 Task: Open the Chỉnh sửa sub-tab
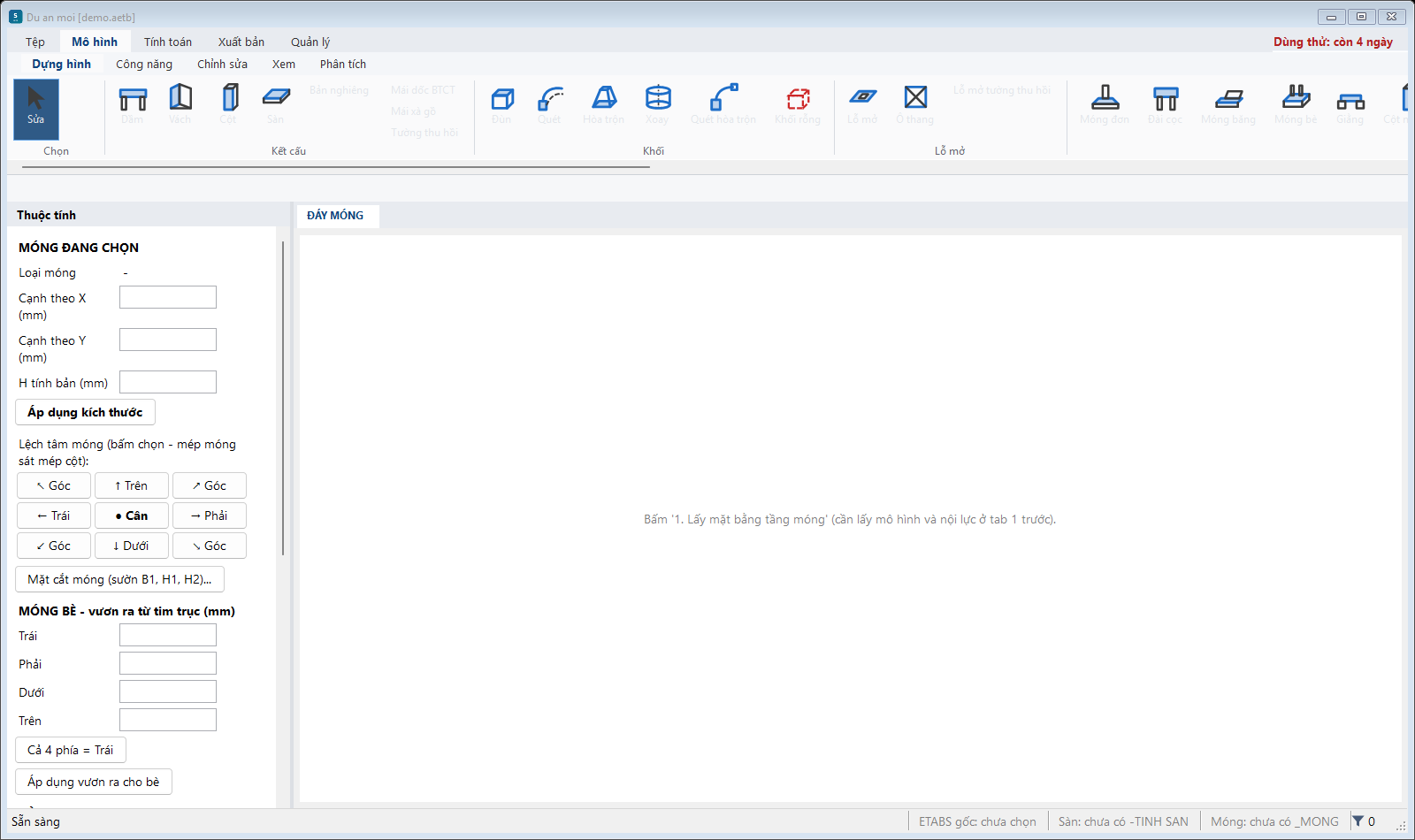click(x=222, y=64)
